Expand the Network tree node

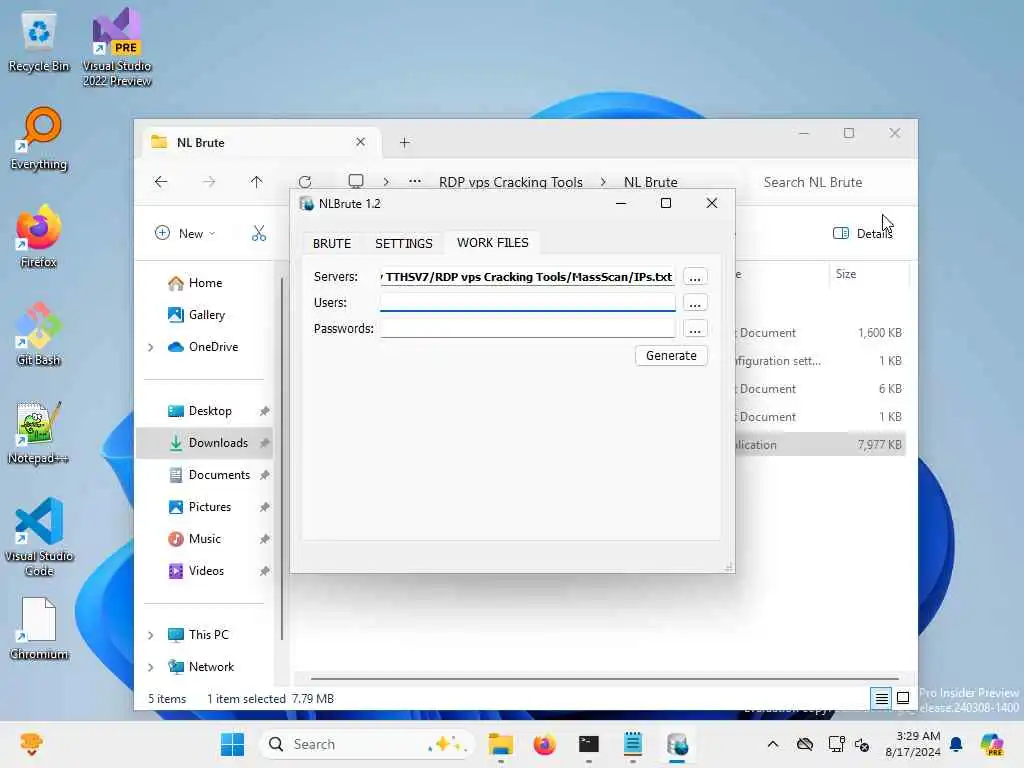(x=151, y=667)
